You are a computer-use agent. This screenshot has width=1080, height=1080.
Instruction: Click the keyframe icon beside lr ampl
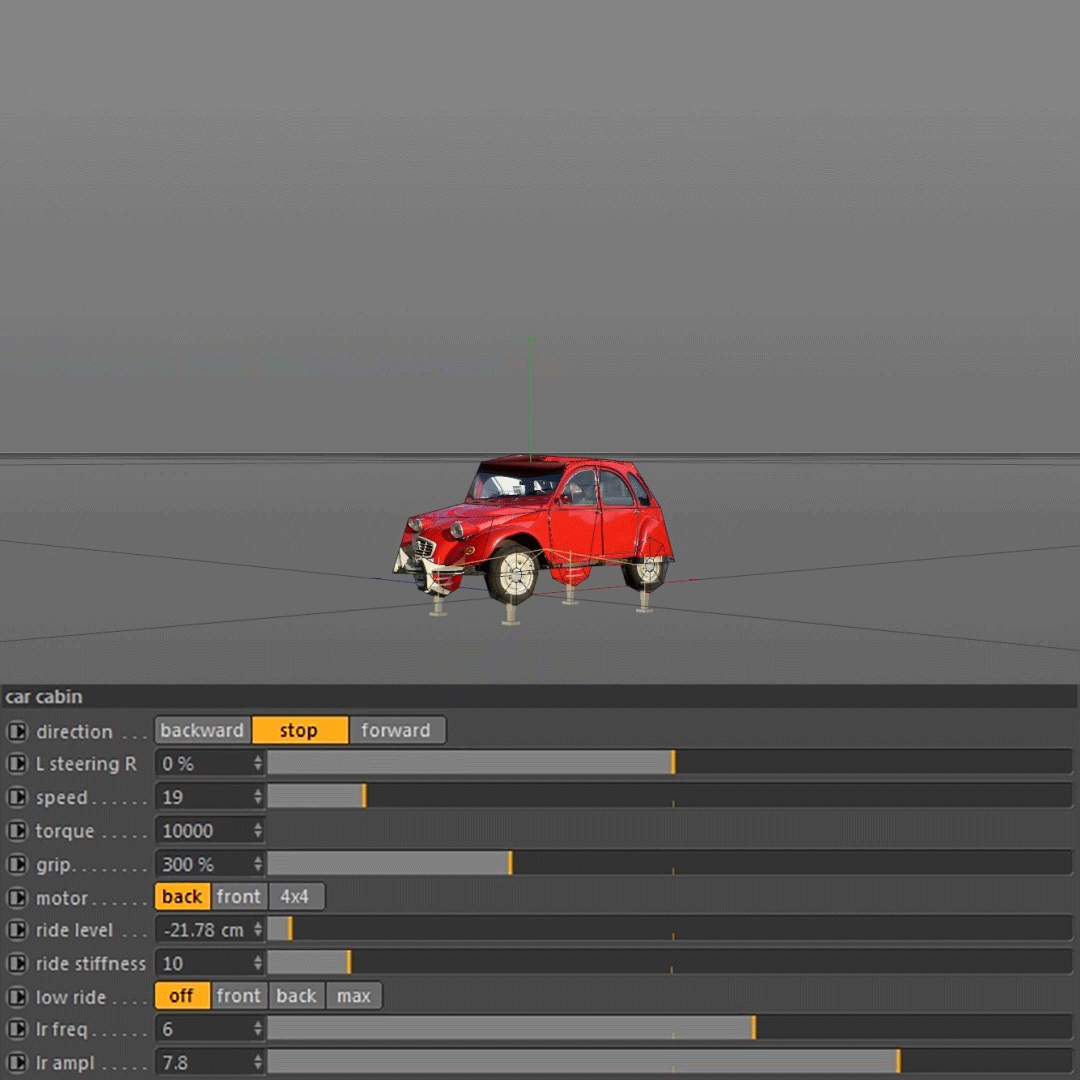click(17, 1063)
